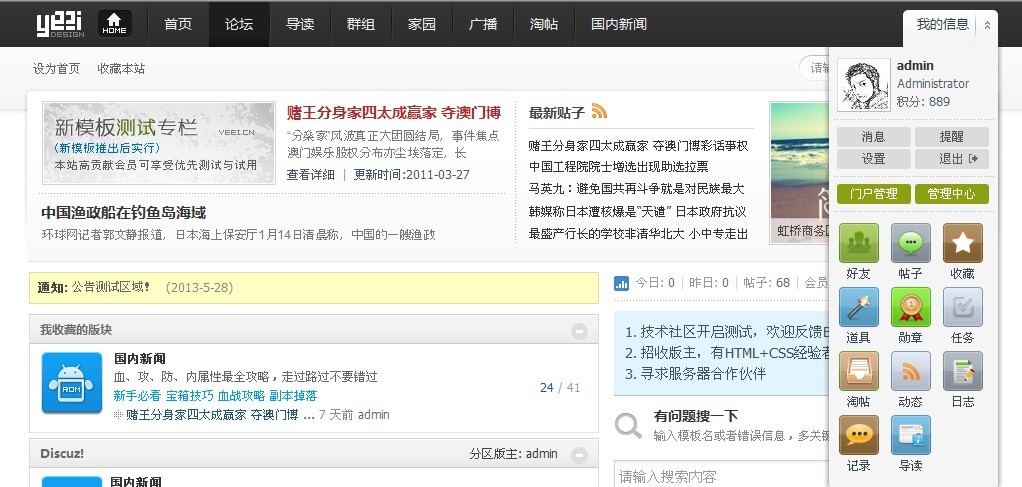
Task: Open the 道具 magic wand icon
Action: tap(858, 307)
